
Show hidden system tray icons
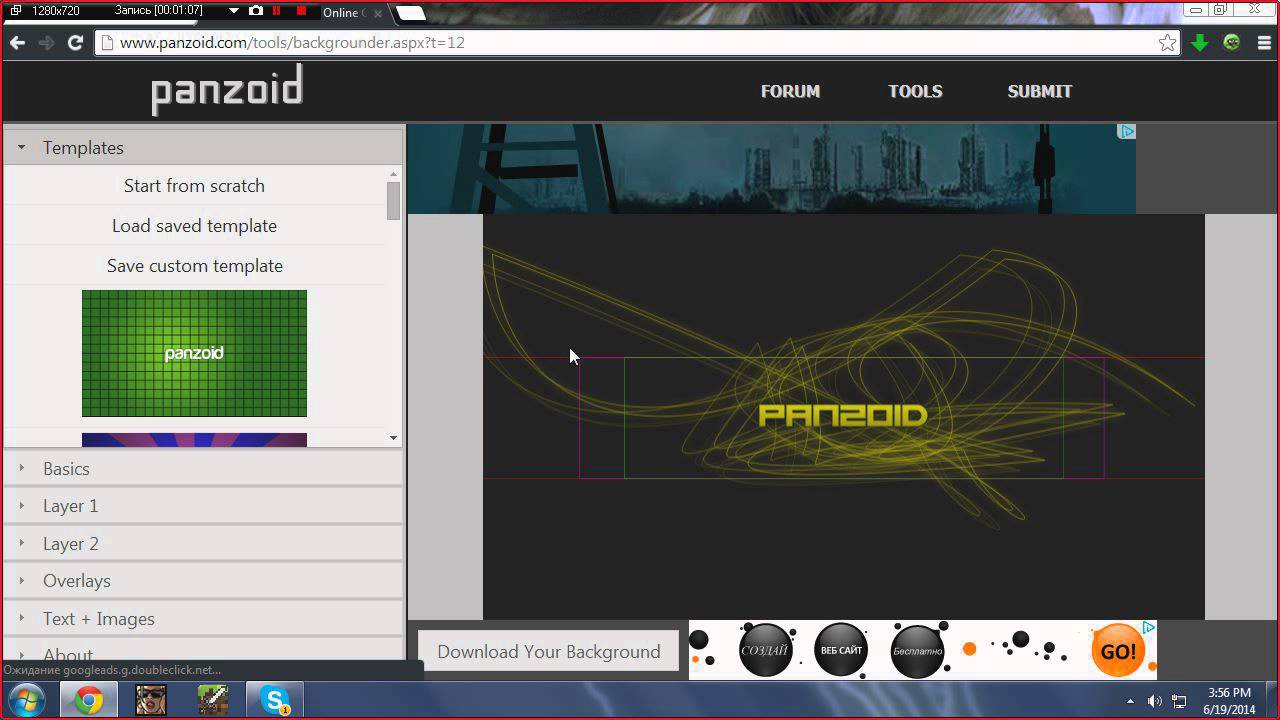point(1131,701)
